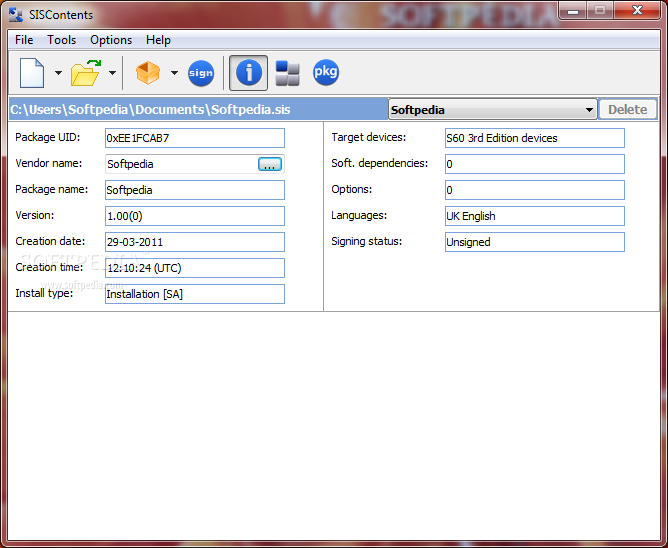Open the File menu

(24, 40)
